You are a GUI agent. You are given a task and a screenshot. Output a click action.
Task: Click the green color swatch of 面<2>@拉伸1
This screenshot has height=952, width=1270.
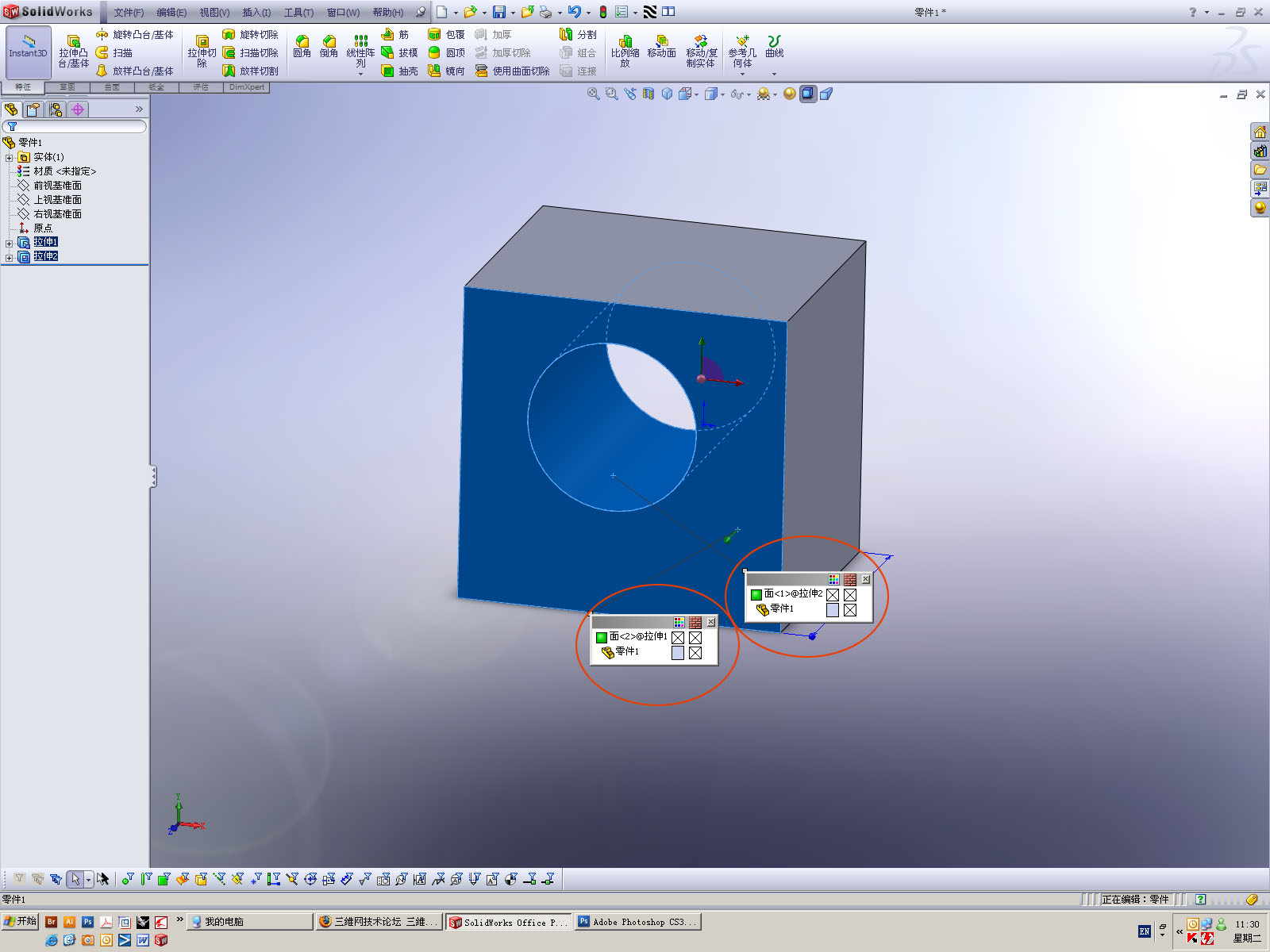tap(602, 637)
